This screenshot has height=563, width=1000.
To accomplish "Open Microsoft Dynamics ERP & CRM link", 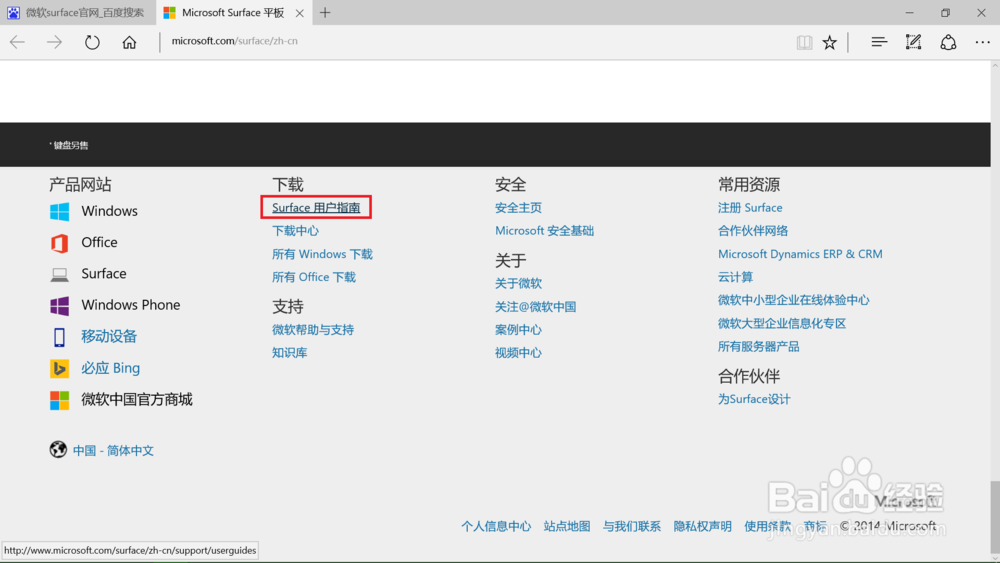I will tap(800, 254).
